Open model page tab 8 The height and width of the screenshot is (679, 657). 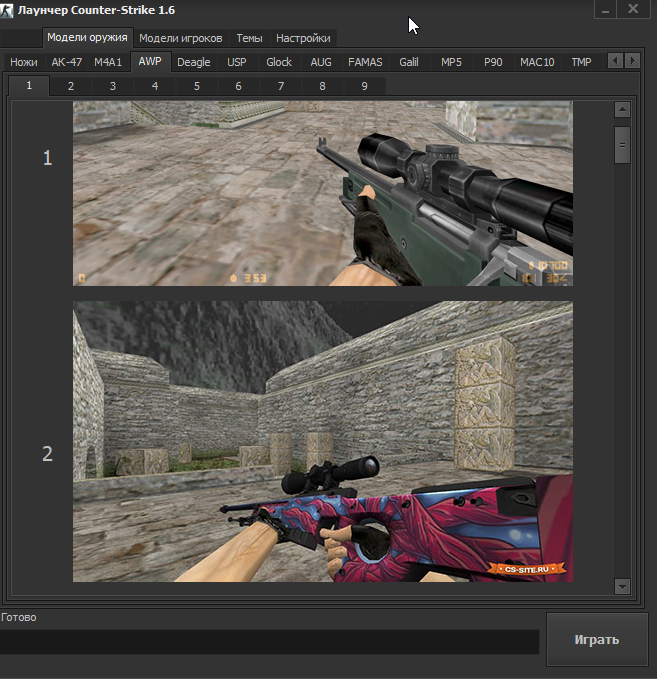tap(322, 86)
